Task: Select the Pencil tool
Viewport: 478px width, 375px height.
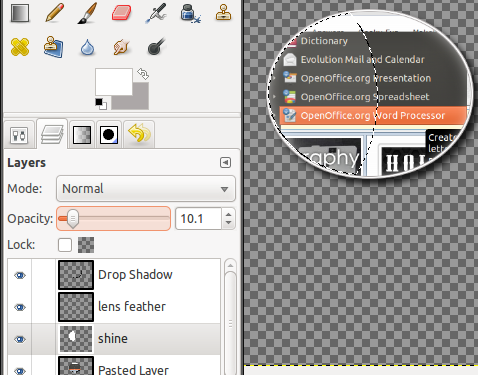Action: point(55,13)
